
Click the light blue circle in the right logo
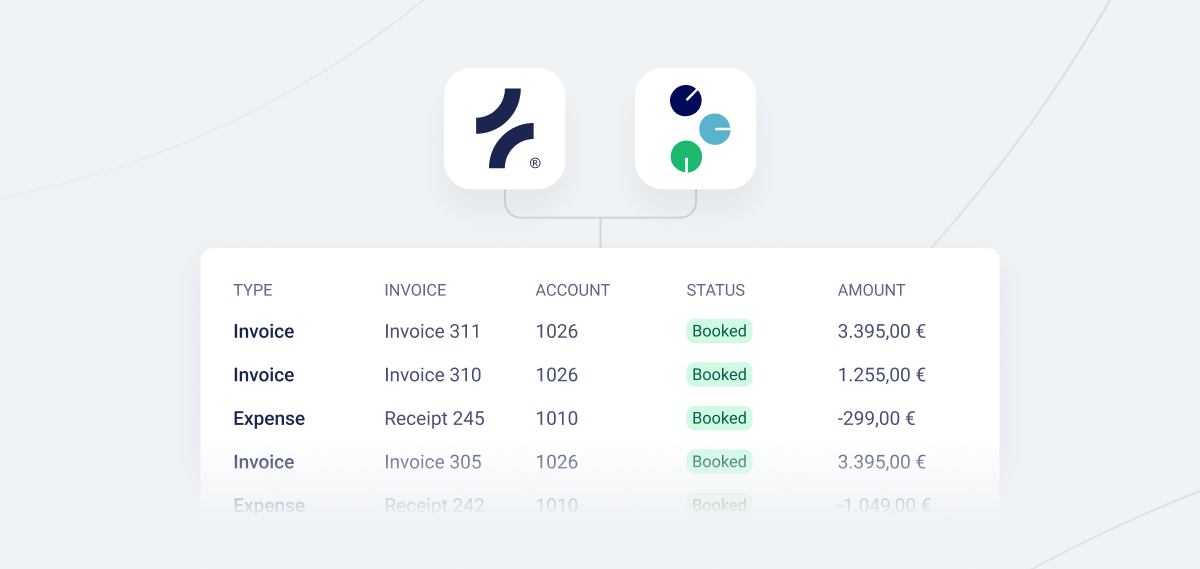click(x=714, y=129)
